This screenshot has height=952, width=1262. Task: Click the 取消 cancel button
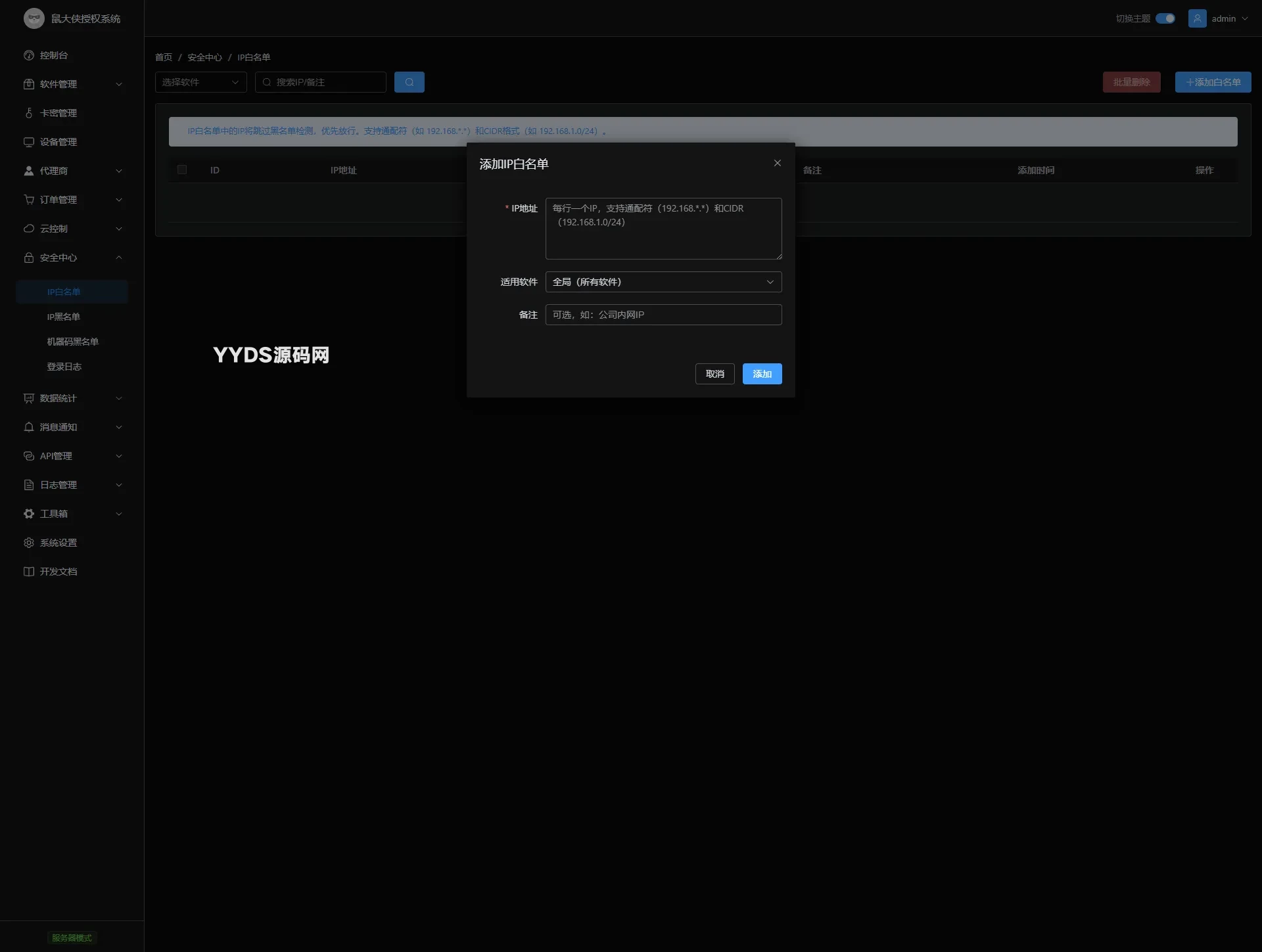(714, 374)
